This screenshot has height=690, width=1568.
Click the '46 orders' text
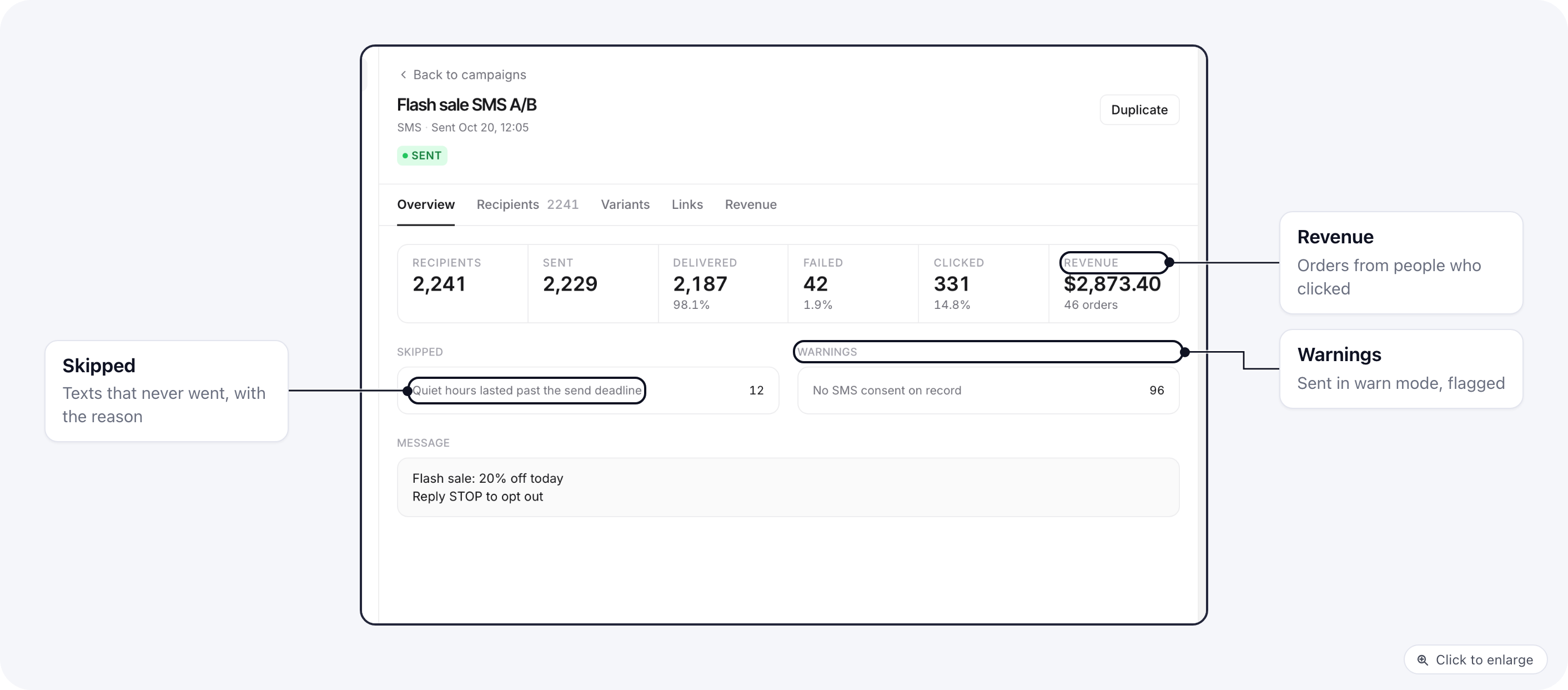point(1091,304)
